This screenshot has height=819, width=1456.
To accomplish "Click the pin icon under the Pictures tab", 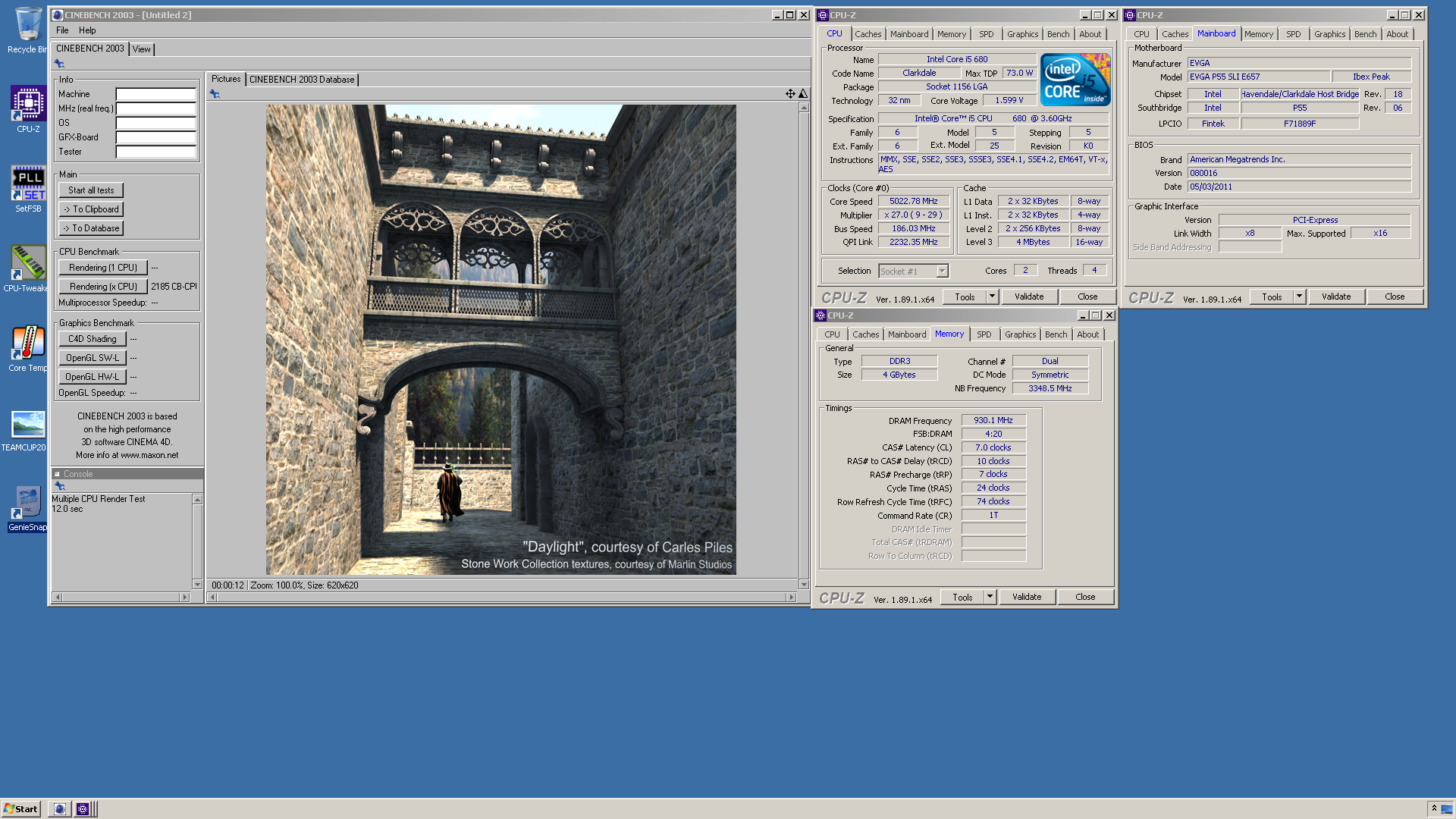I will tap(215, 94).
